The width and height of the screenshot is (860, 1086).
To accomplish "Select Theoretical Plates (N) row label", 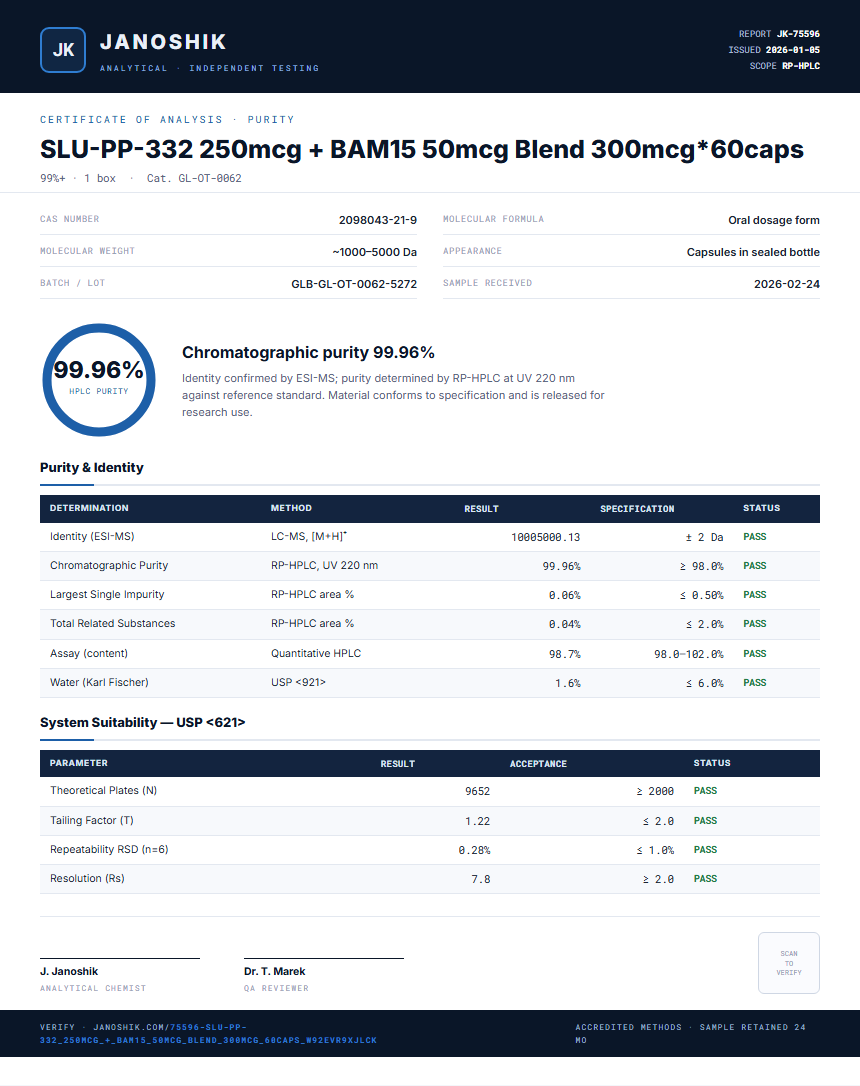I will 103,791.
